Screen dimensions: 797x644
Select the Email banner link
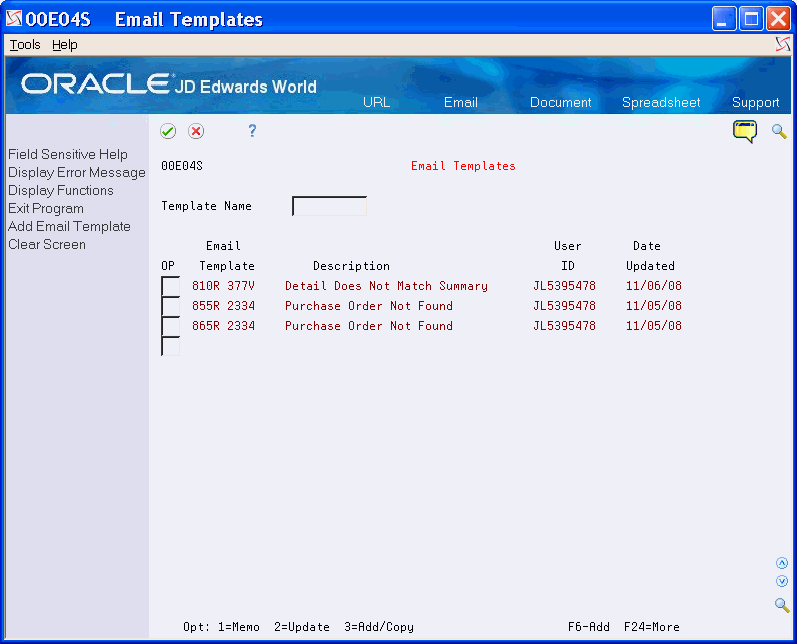tap(461, 102)
